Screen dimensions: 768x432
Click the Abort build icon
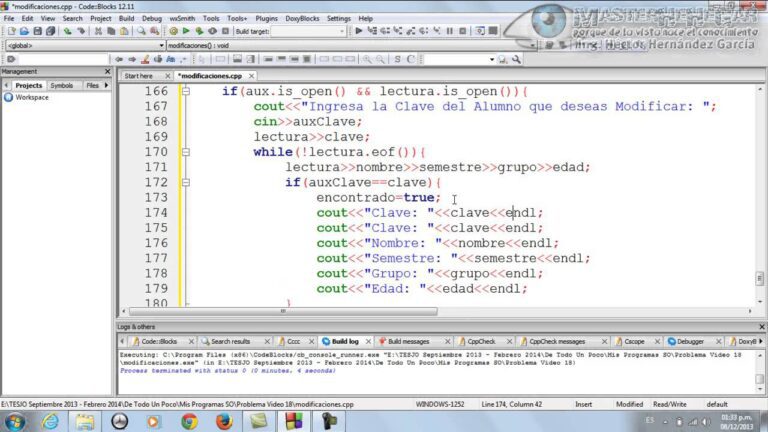(x=225, y=31)
